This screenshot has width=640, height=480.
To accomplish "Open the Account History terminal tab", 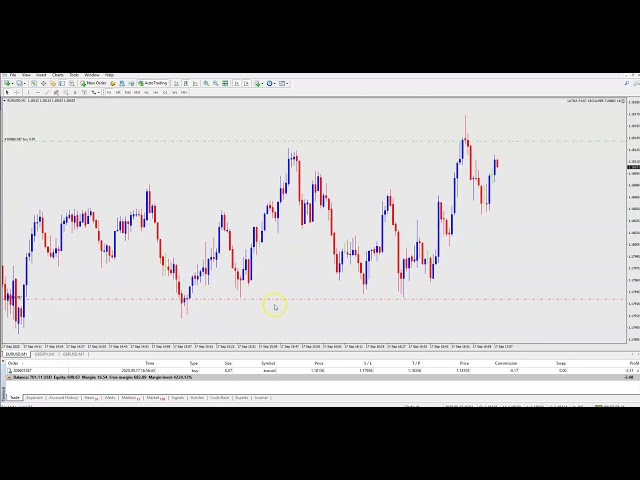I will click(x=63, y=397).
